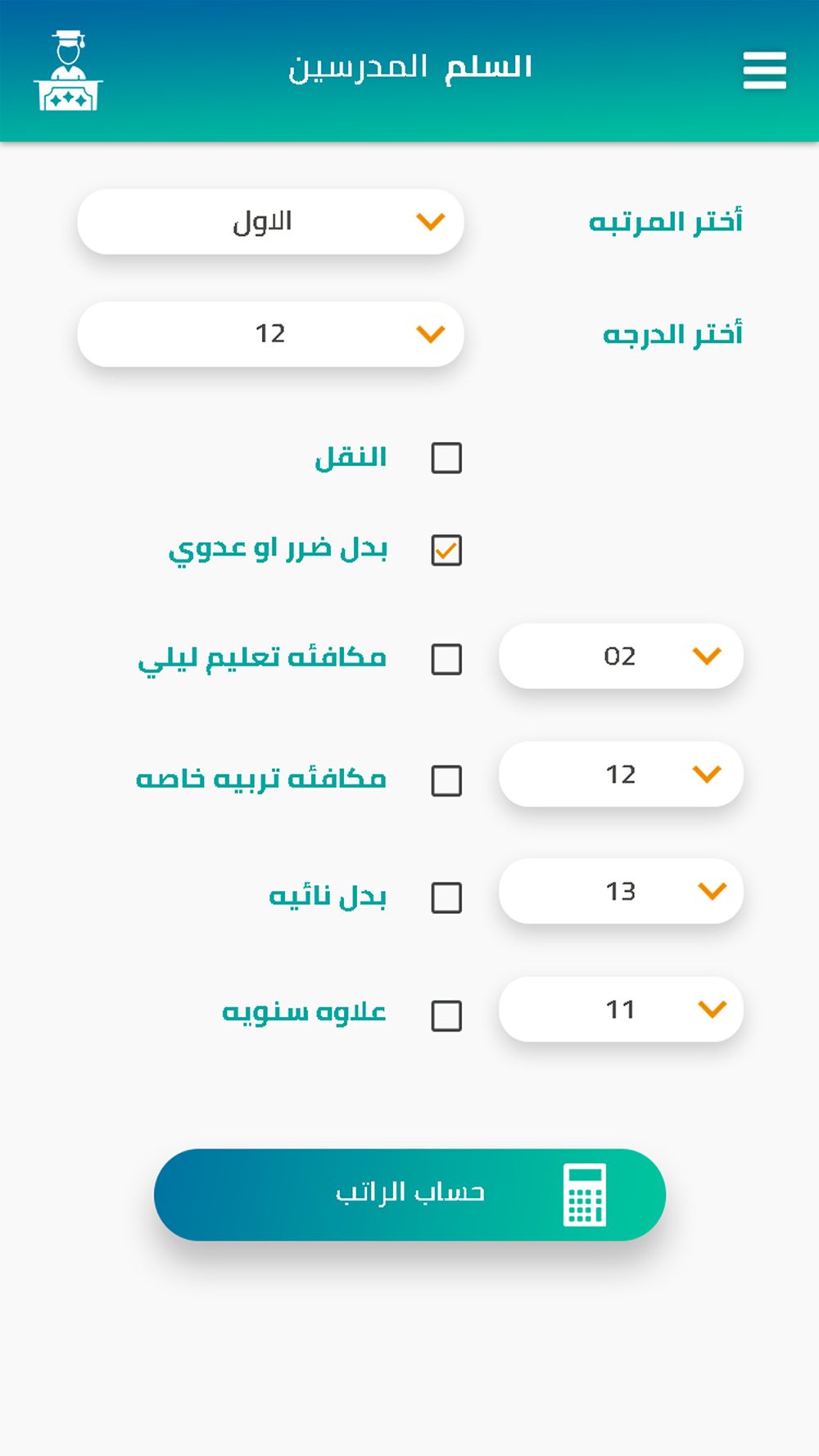
Task: Tap the teacher logo icon in header
Action: (68, 70)
